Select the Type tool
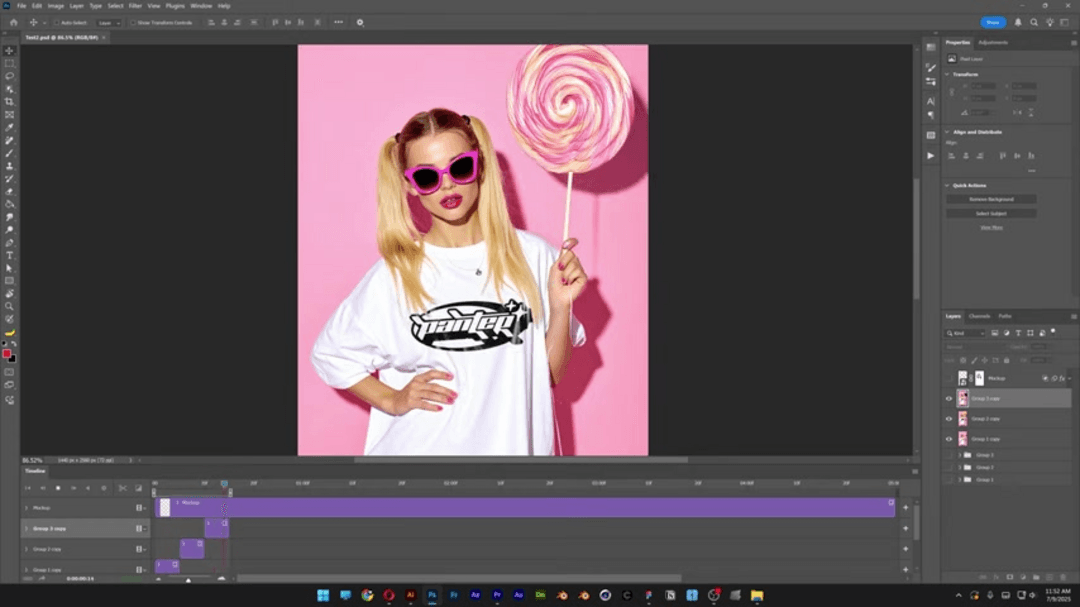 9,255
